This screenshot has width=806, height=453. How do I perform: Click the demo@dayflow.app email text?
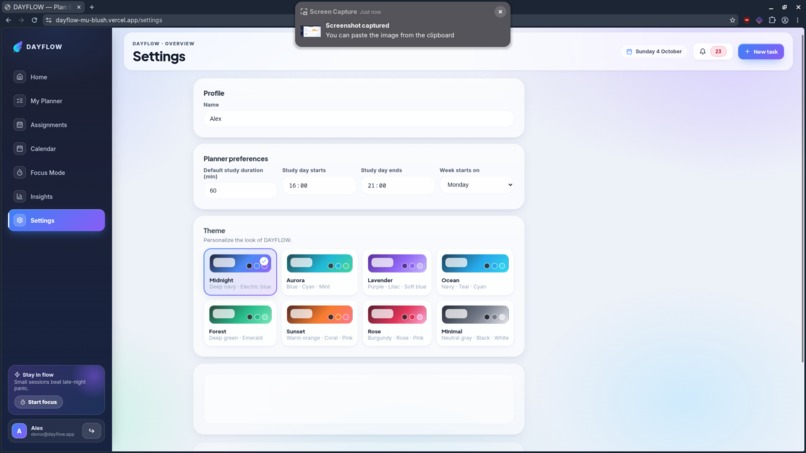[52, 434]
